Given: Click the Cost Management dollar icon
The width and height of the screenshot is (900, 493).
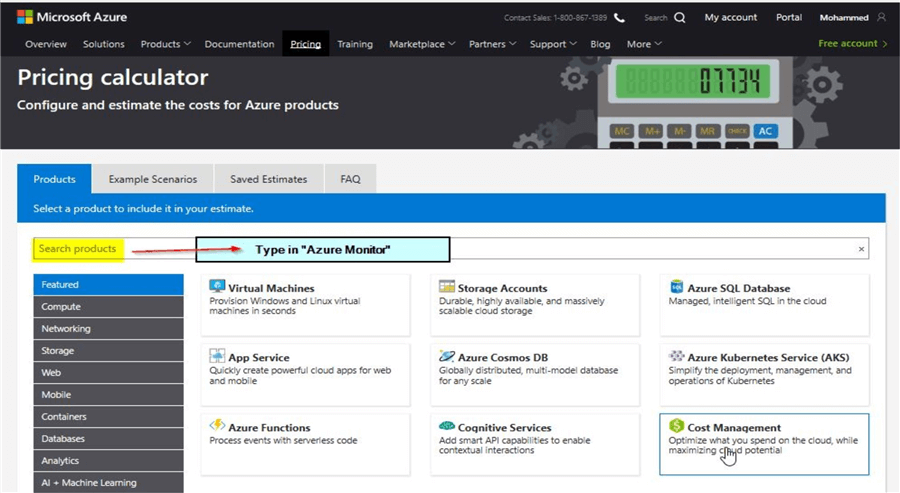Looking at the screenshot, I should (677, 425).
